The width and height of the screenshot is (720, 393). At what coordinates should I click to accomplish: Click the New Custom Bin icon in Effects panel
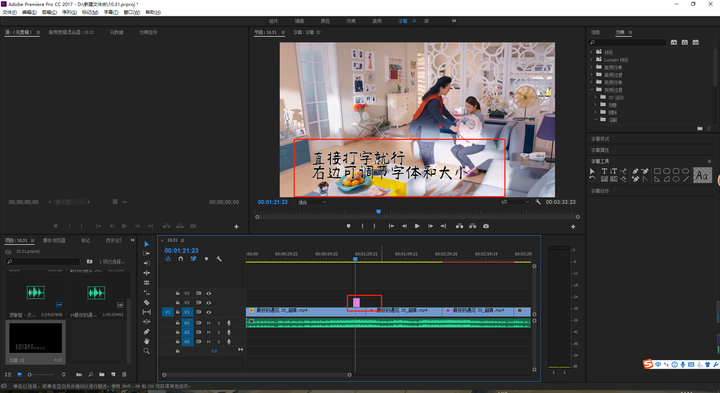(700, 129)
